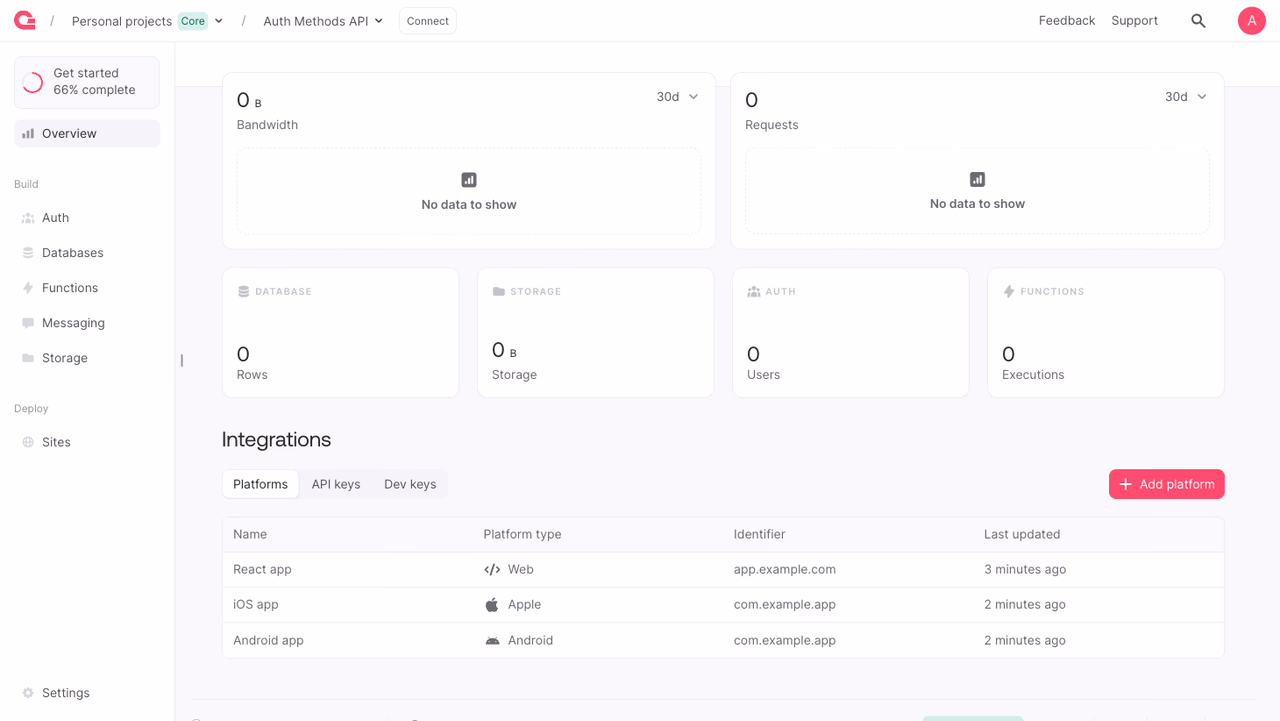Open the Support link
The height and width of the screenshot is (721, 1280).
1134,20
